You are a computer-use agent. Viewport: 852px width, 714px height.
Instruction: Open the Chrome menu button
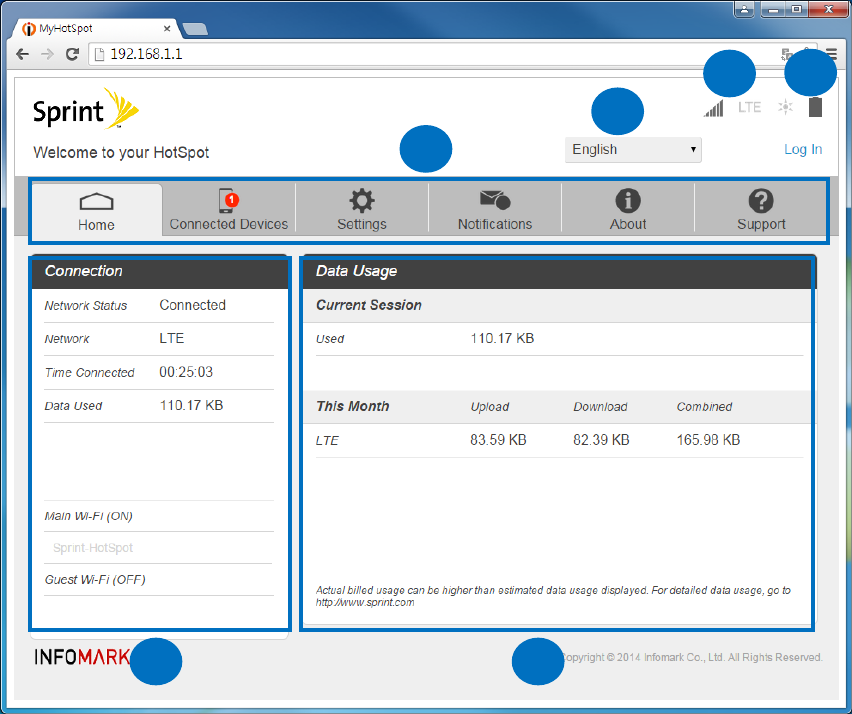pos(832,53)
